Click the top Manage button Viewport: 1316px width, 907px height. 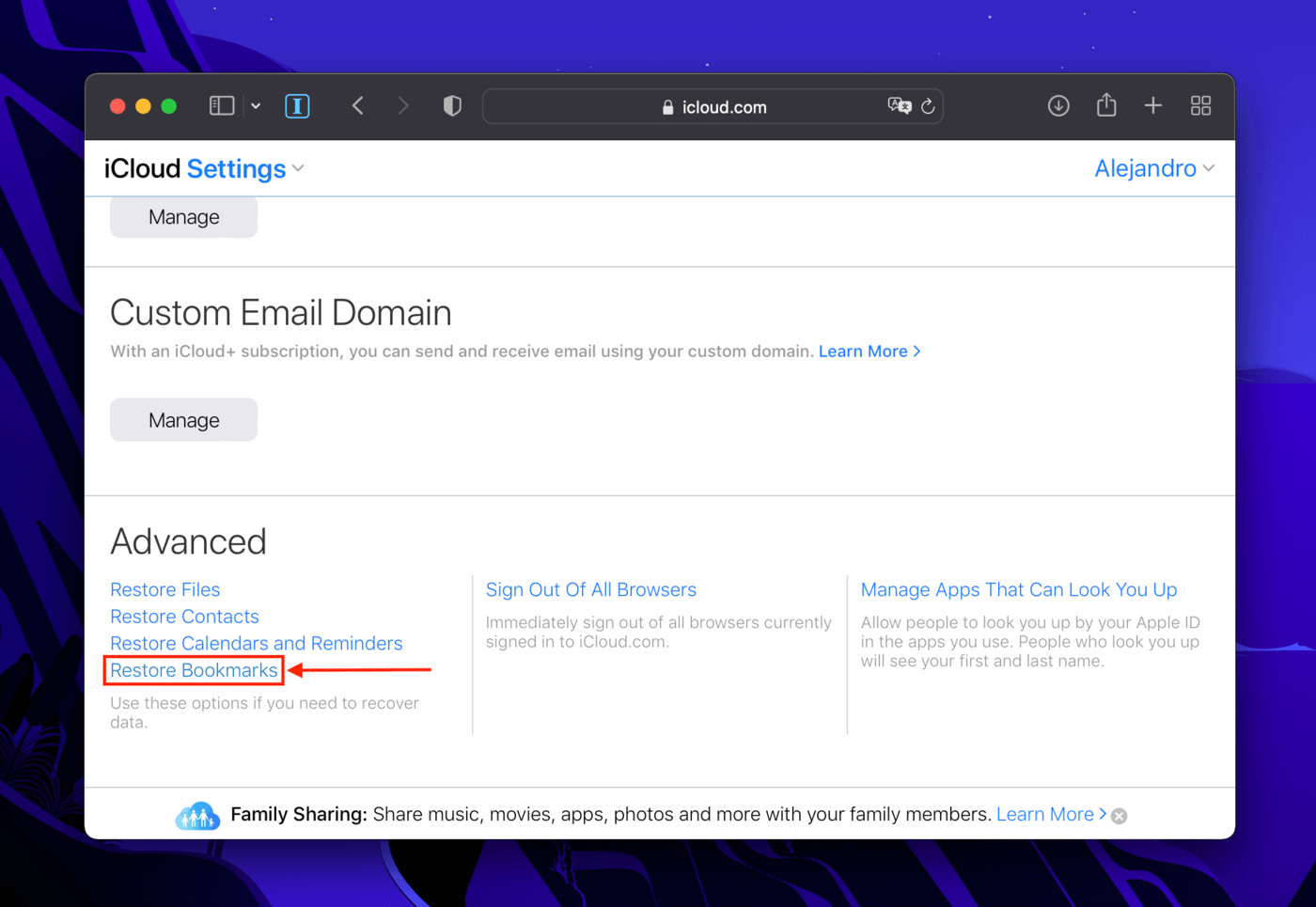(x=183, y=217)
